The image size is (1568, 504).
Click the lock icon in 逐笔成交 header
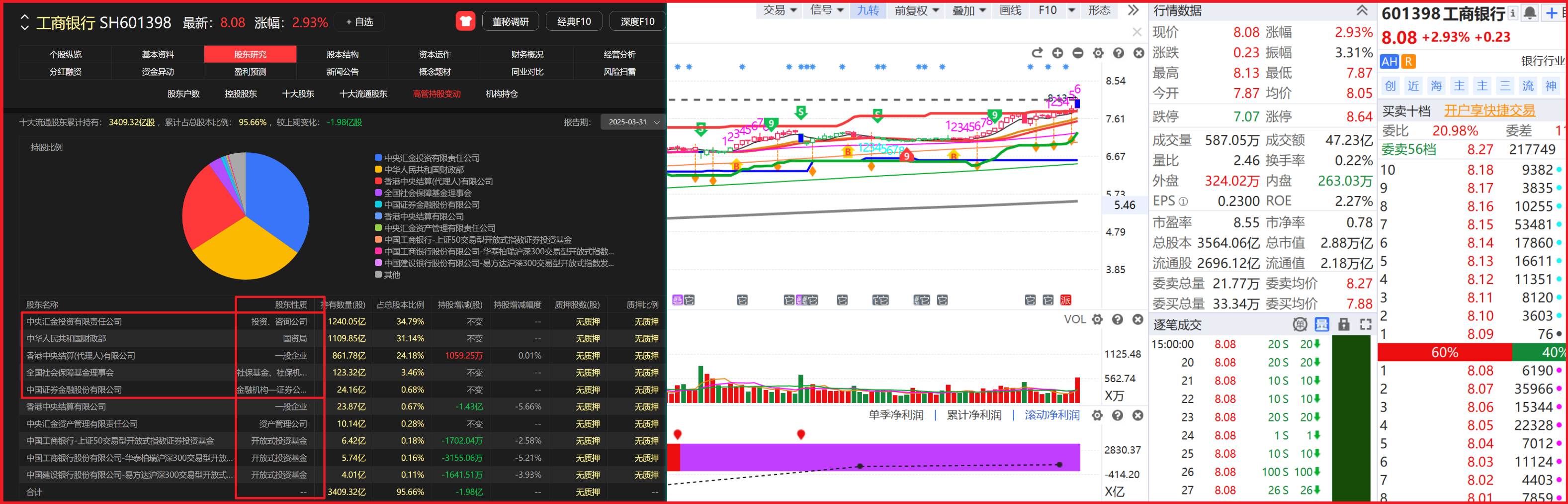pyautogui.click(x=1344, y=324)
